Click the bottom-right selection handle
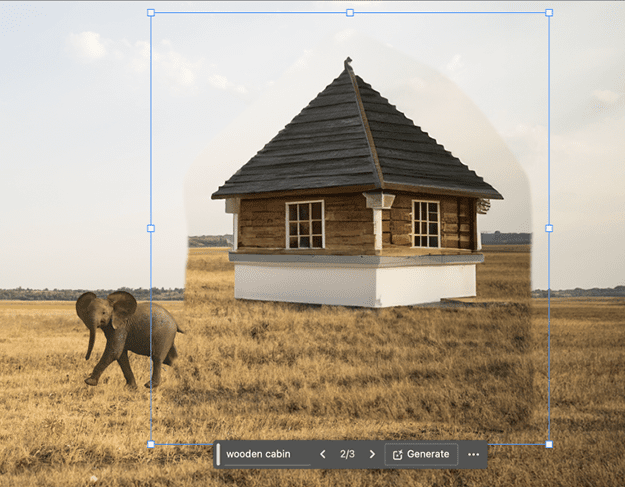 549,444
